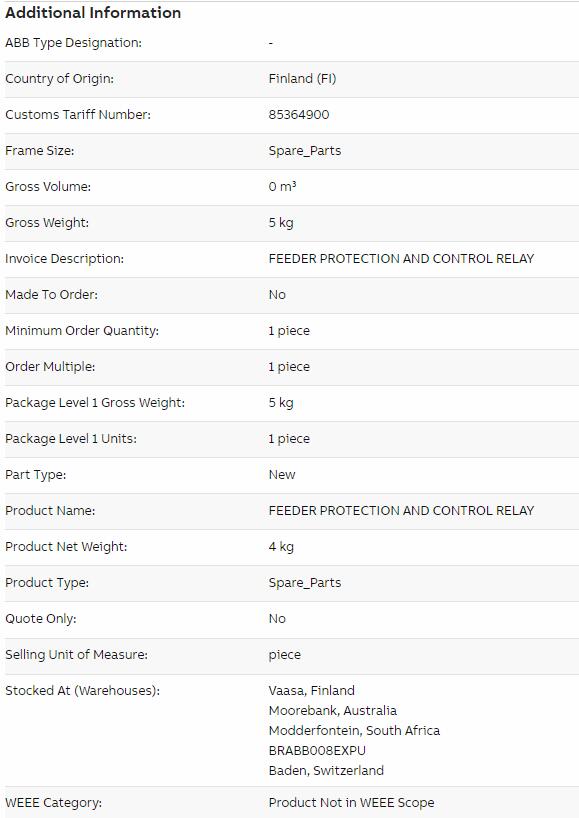Select the Invoice Description relay text

401,259
